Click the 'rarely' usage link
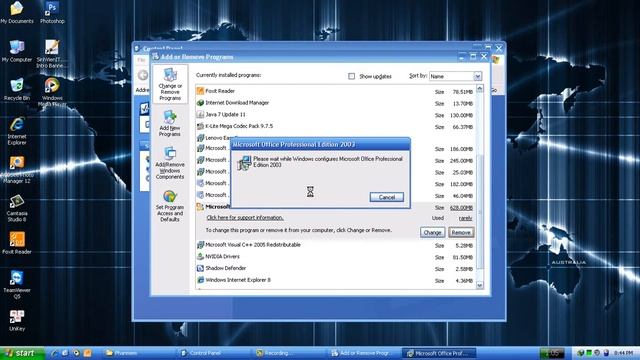 tap(465, 218)
